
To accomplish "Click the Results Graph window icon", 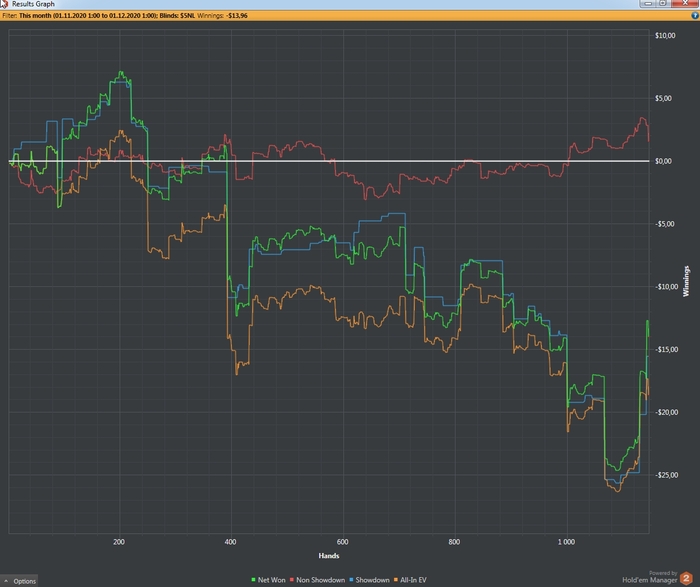I will tap(4, 4).
